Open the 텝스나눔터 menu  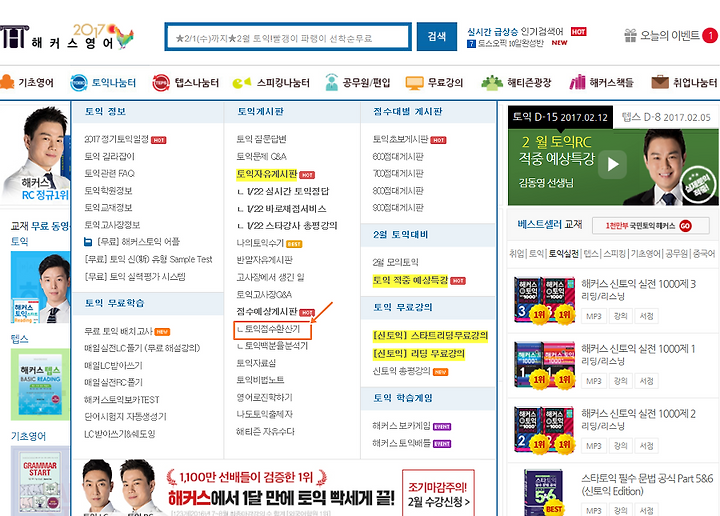197,83
